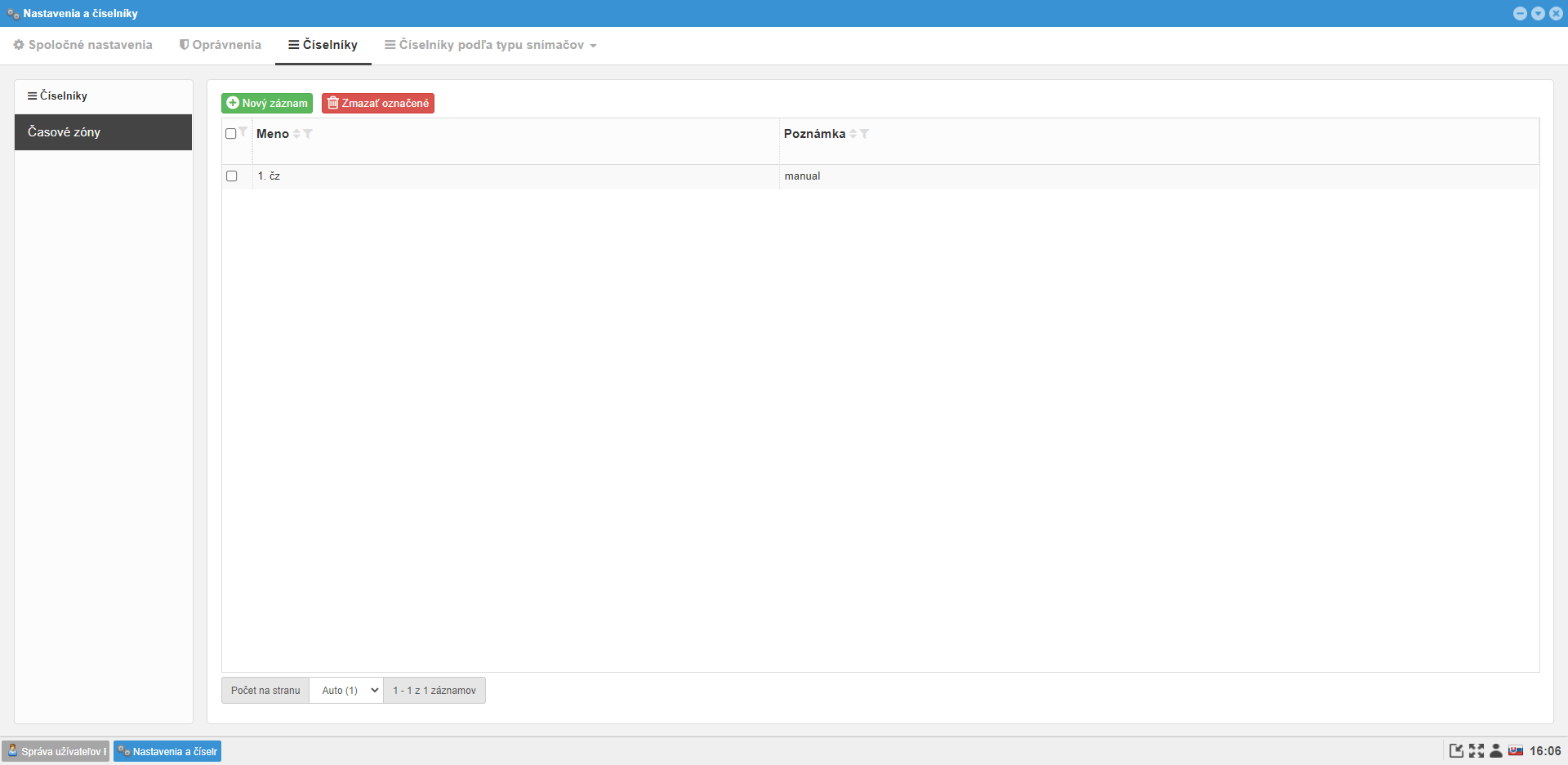Click the '1. čz' name cell
Image resolution: width=1568 pixels, height=765 pixels.
coord(515,176)
